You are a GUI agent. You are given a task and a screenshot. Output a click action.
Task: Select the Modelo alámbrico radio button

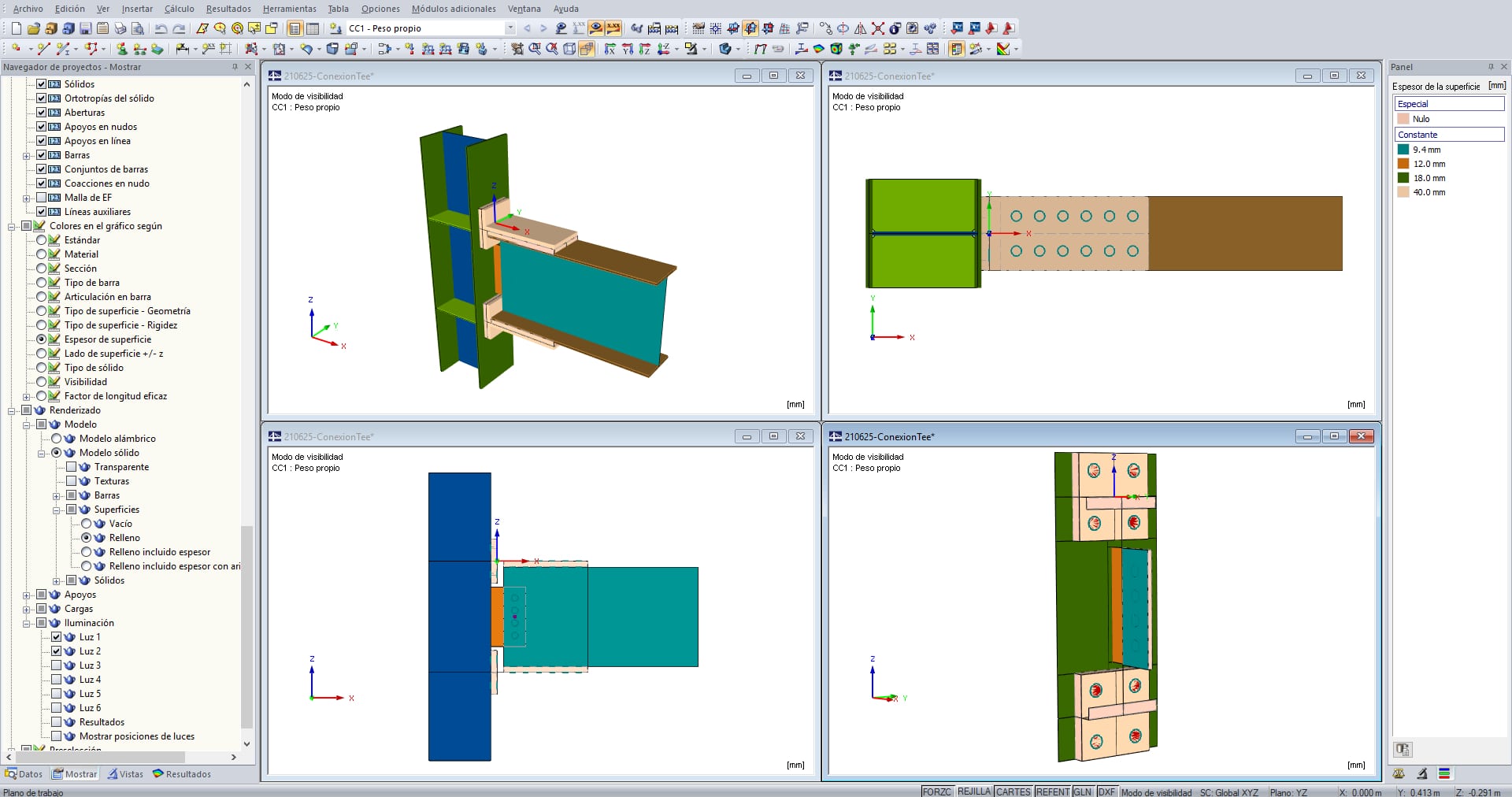[57, 439]
